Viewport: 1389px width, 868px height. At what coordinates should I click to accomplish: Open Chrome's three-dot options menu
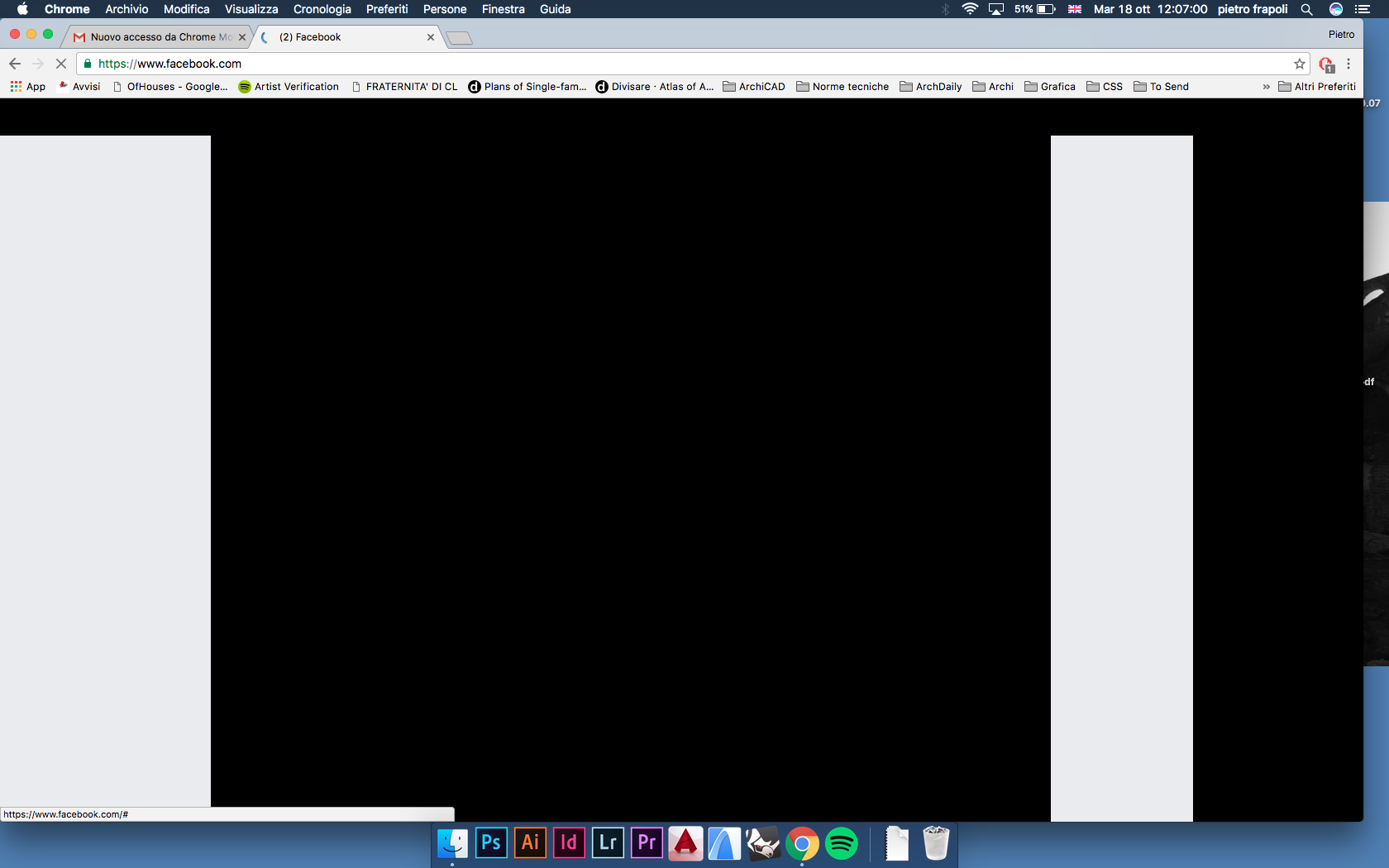pyautogui.click(x=1348, y=64)
